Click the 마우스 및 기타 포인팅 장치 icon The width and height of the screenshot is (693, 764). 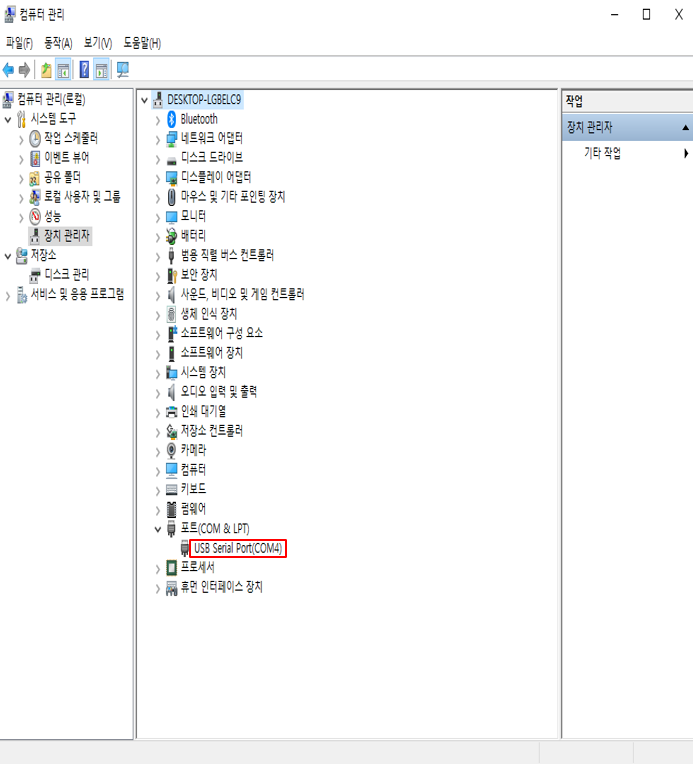pos(172,197)
